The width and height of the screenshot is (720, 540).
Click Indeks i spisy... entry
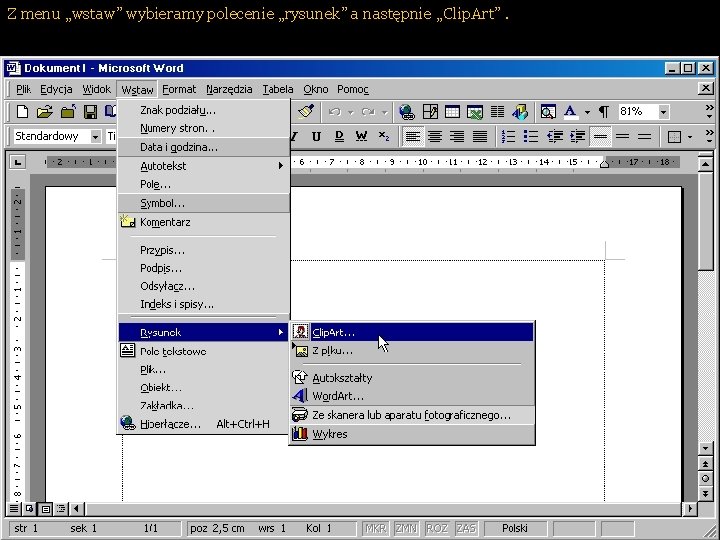(204, 304)
